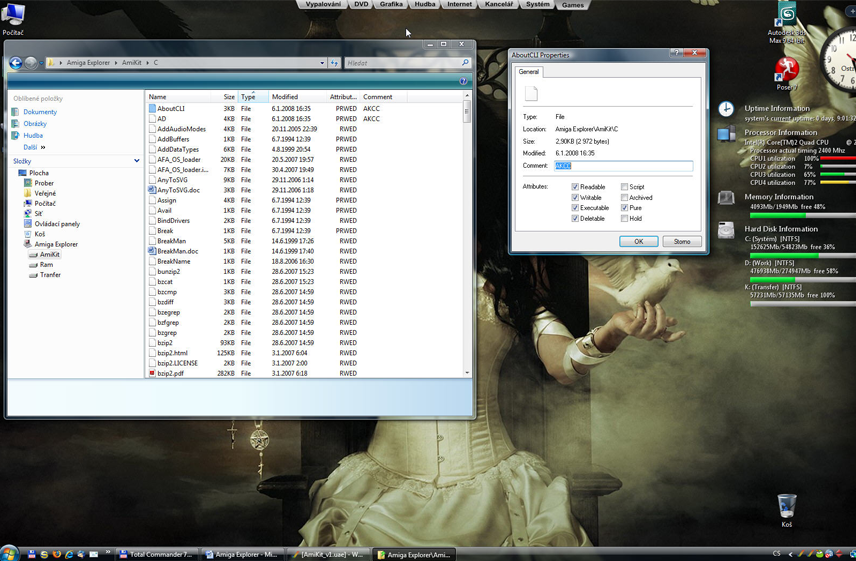This screenshot has height=561, width=856.
Task: Click the Back navigation arrow in Explorer
Action: point(16,63)
